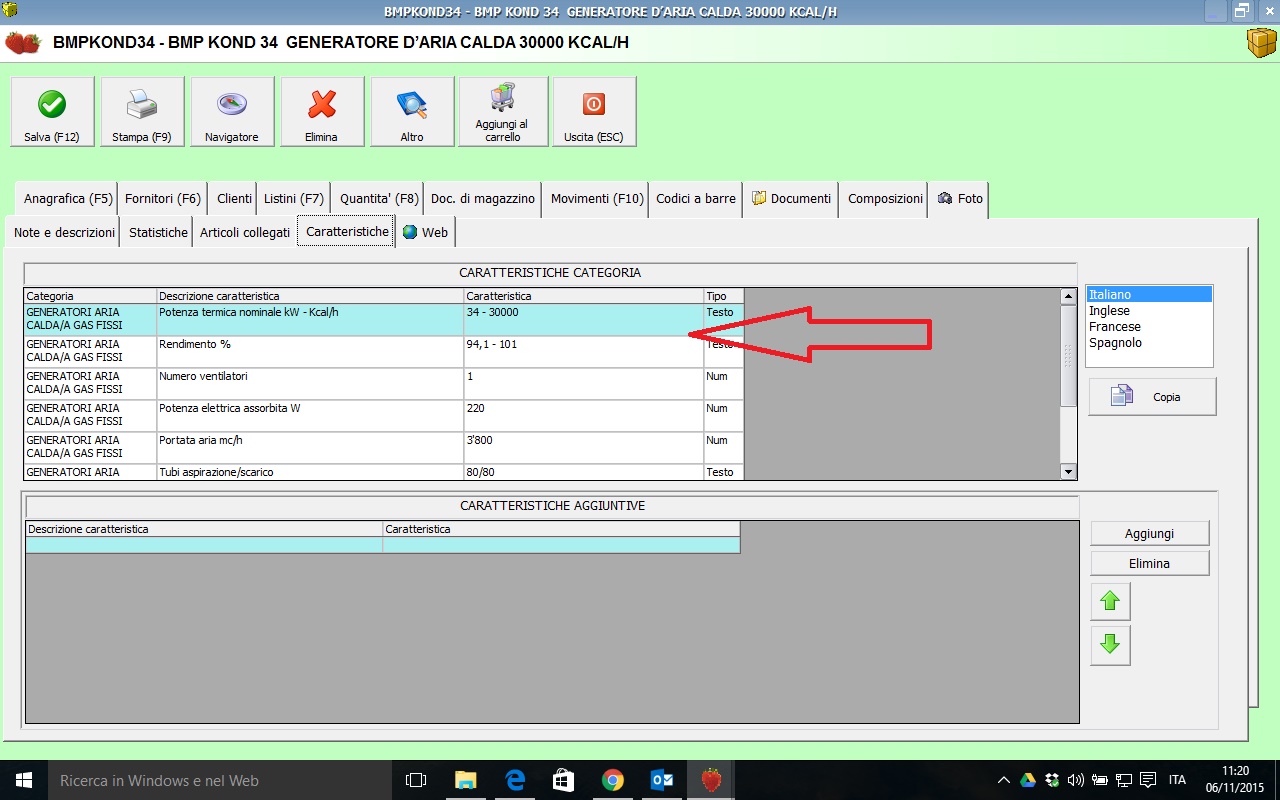The image size is (1280, 800).
Task: Click Aggiungi to add an additional characteristic
Action: (1149, 533)
